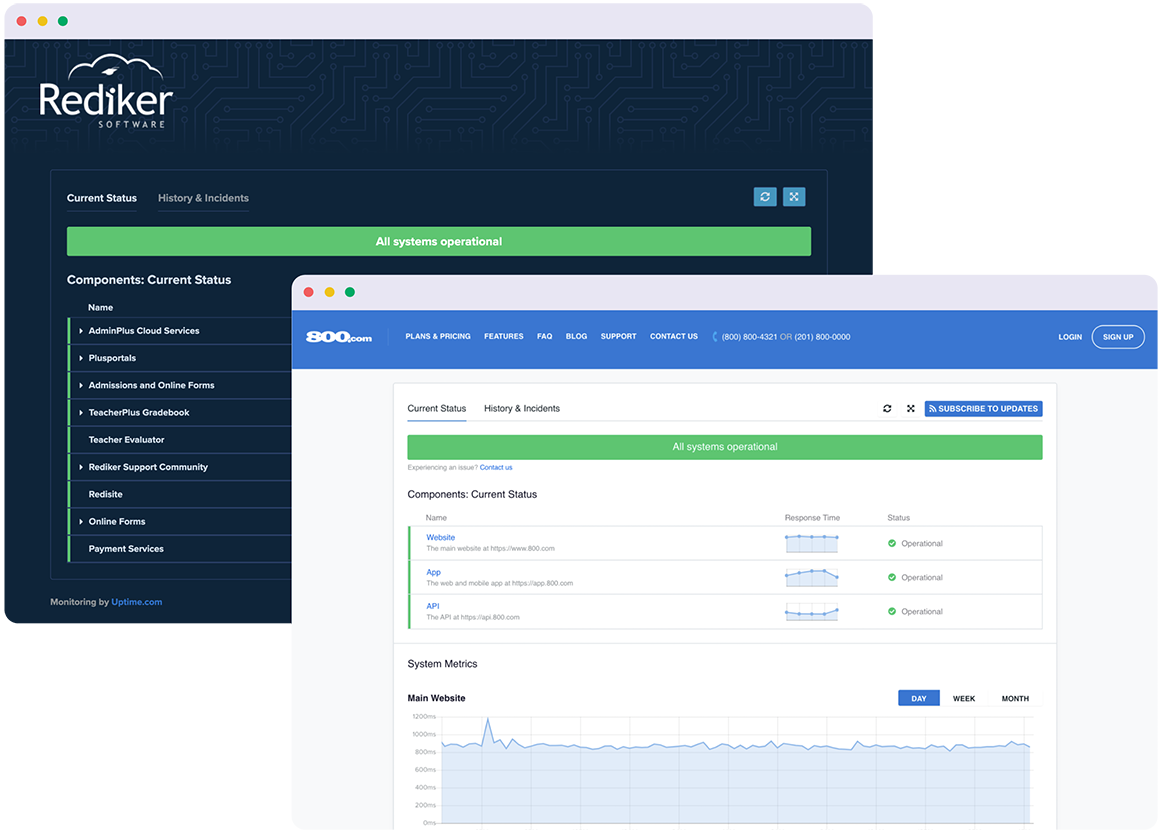Expand AdminPlus Cloud Services row
The width and height of the screenshot is (1160, 834).
[x=81, y=331]
